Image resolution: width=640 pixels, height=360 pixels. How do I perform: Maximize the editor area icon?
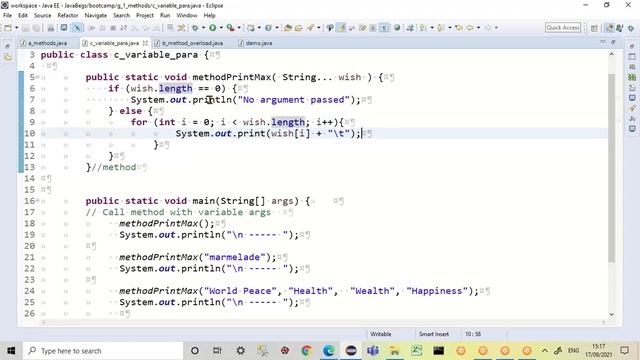pyautogui.click(x=613, y=42)
